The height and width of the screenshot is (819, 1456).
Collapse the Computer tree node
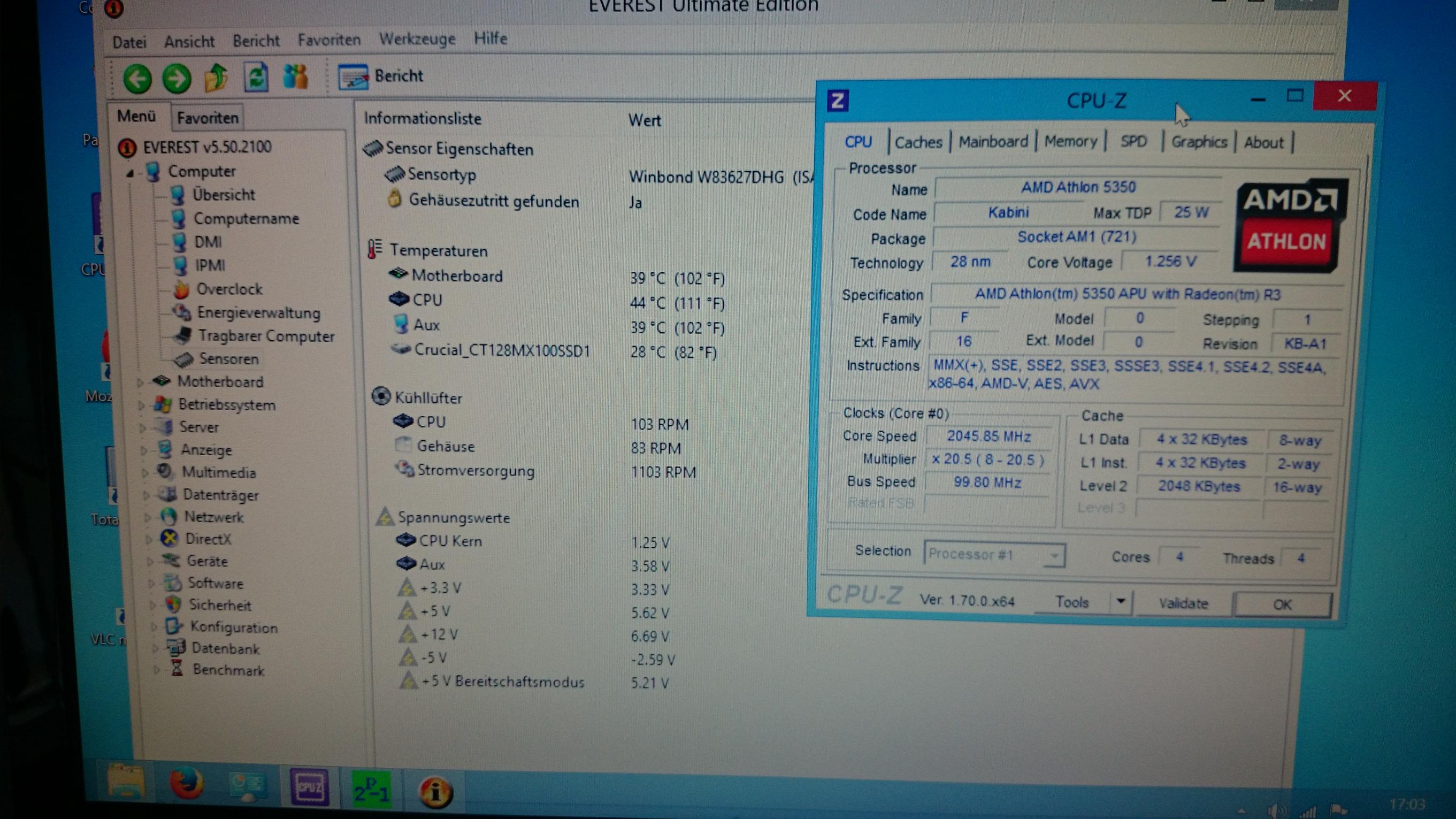130,173
